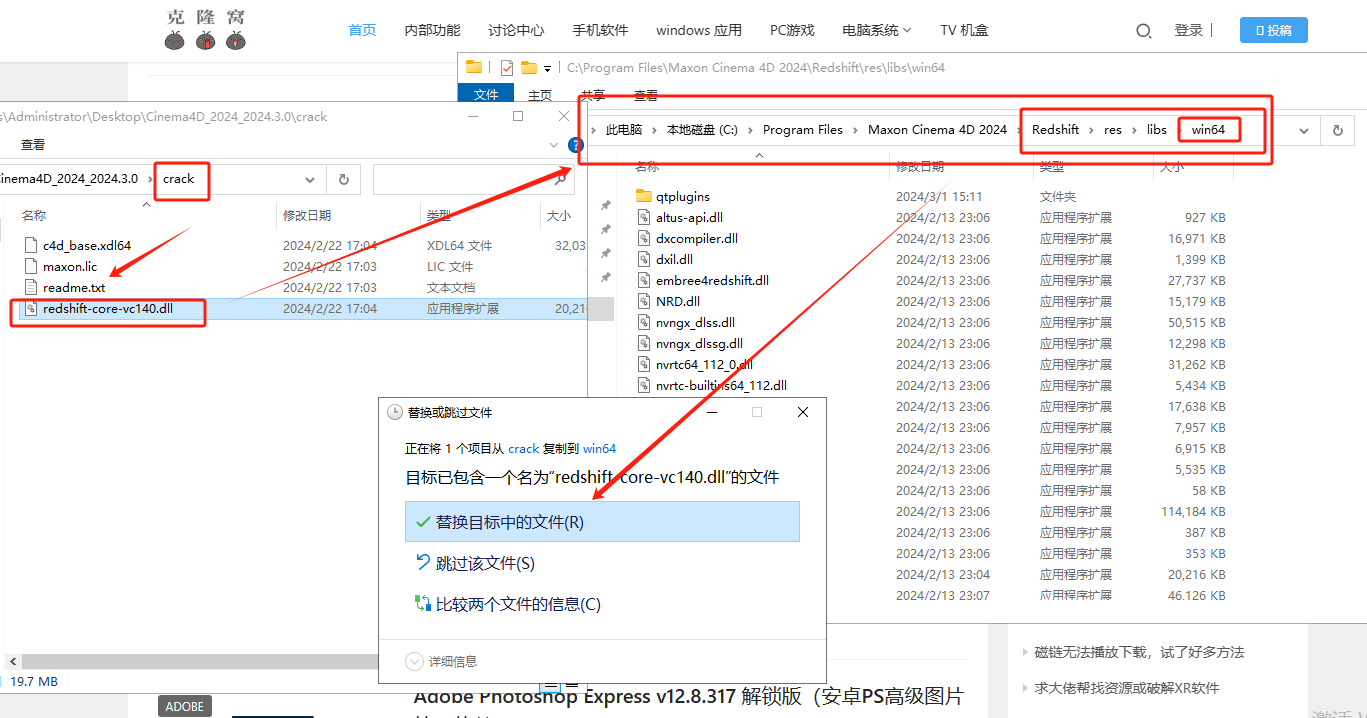The image size is (1367, 718).
Task: Click the site logo in the header
Action: [205, 30]
